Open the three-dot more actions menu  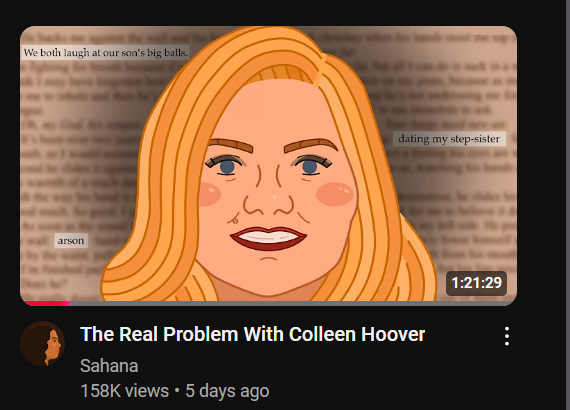[507, 336]
